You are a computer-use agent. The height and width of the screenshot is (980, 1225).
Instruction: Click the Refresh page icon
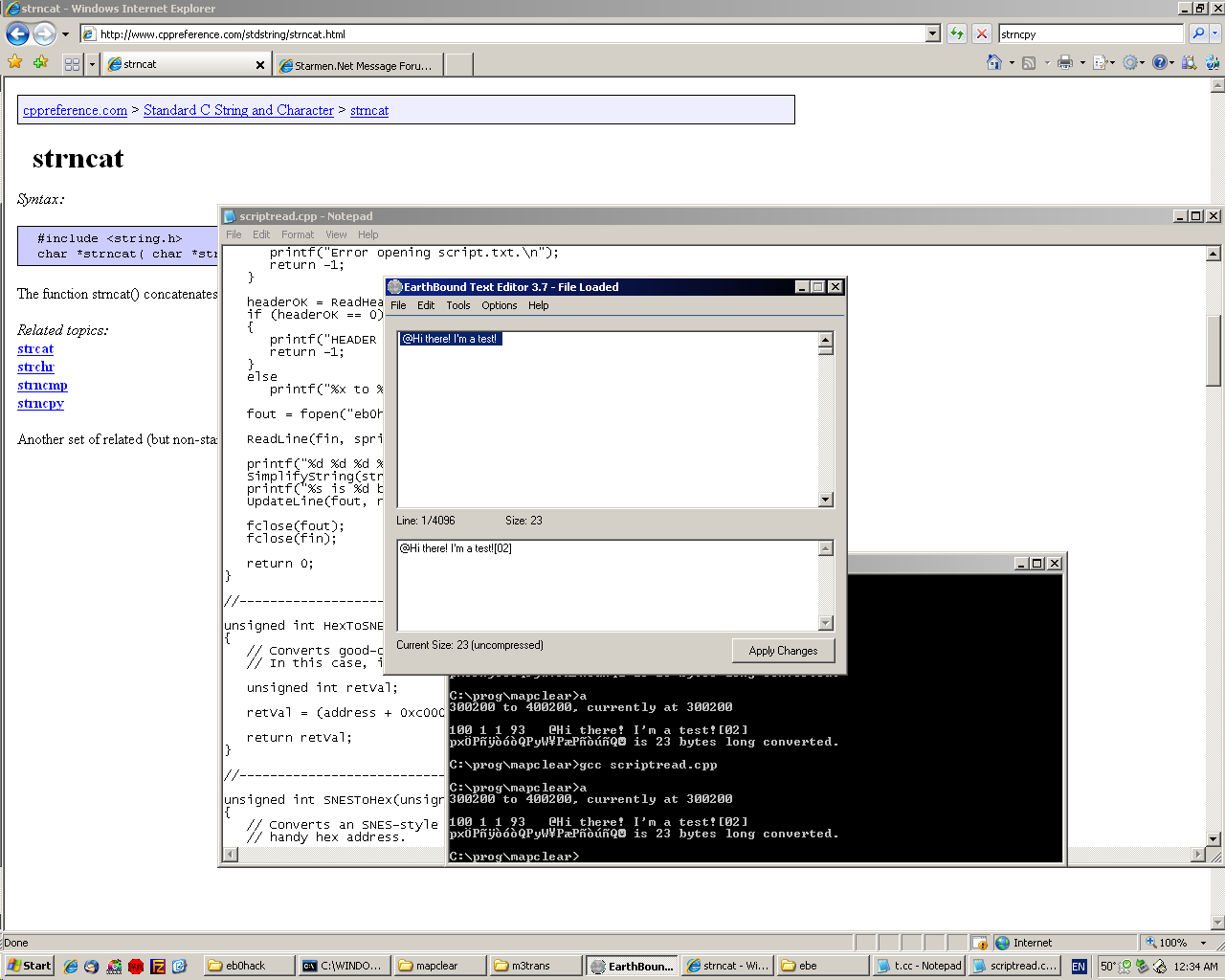(x=956, y=33)
